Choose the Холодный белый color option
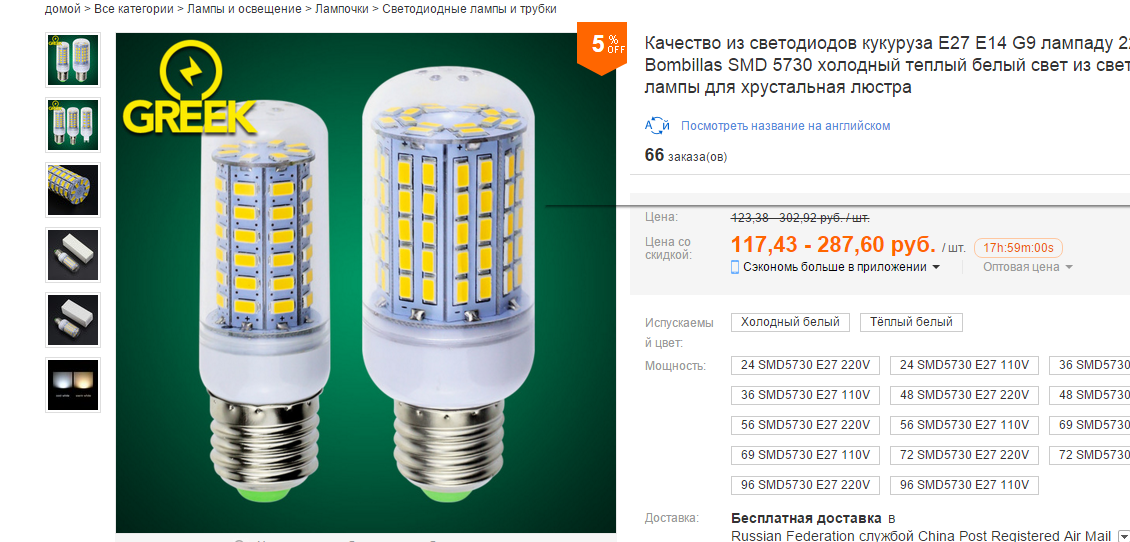Viewport: 1130px width, 542px height. pyautogui.click(x=791, y=322)
